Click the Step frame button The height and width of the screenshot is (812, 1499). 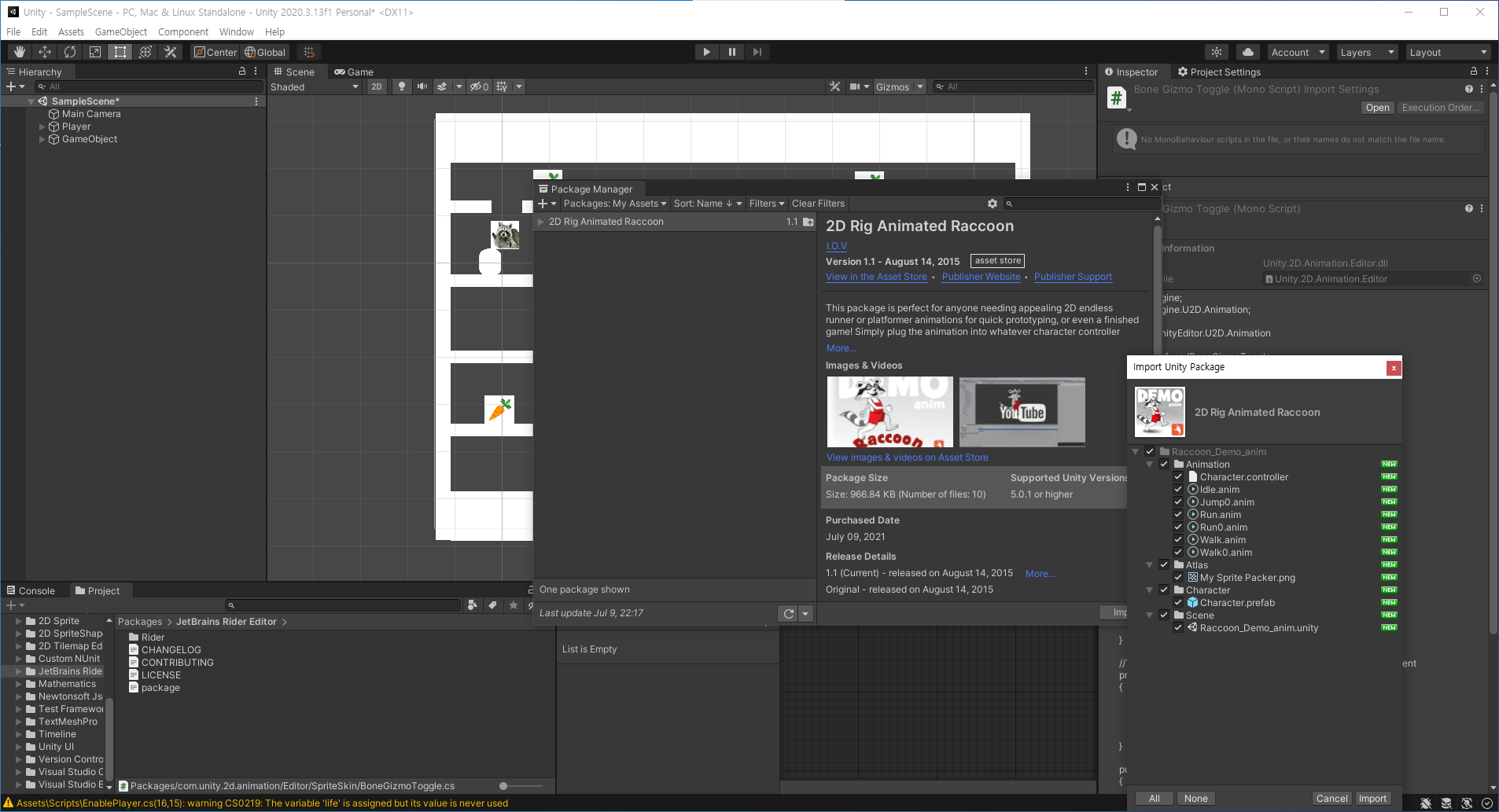click(x=757, y=52)
